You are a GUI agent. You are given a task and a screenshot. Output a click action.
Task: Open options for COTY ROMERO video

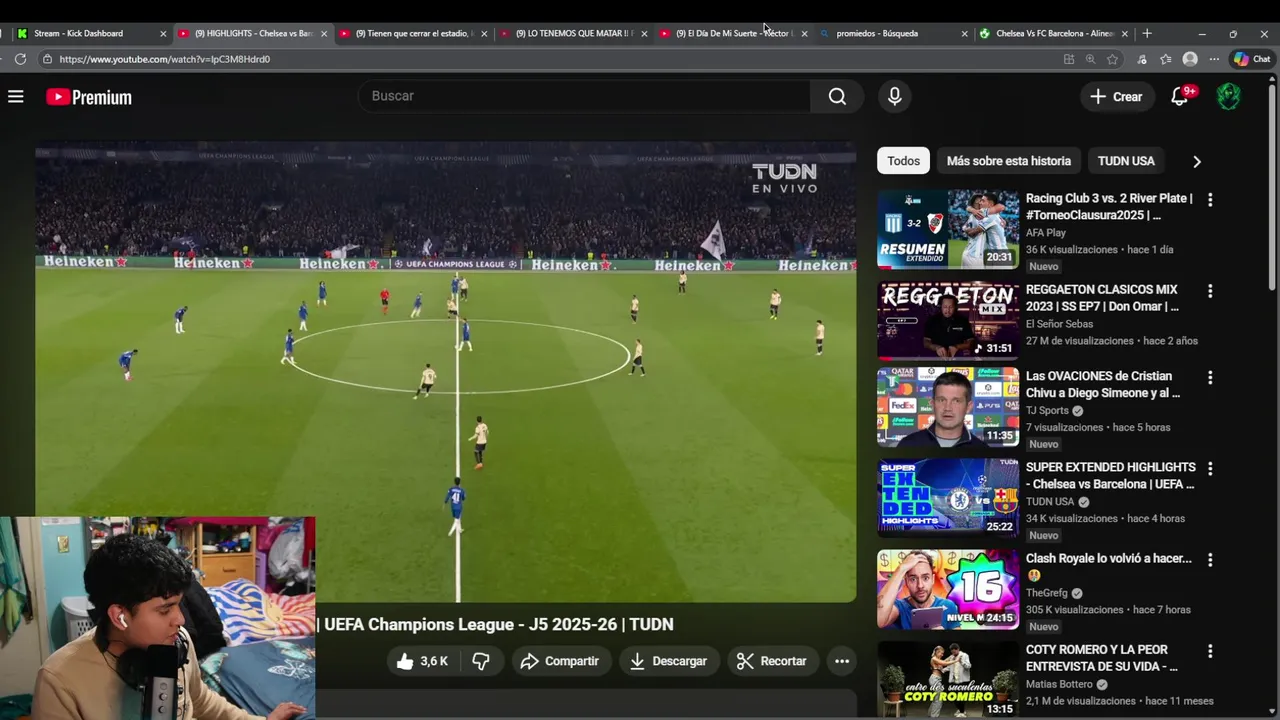click(x=1210, y=651)
